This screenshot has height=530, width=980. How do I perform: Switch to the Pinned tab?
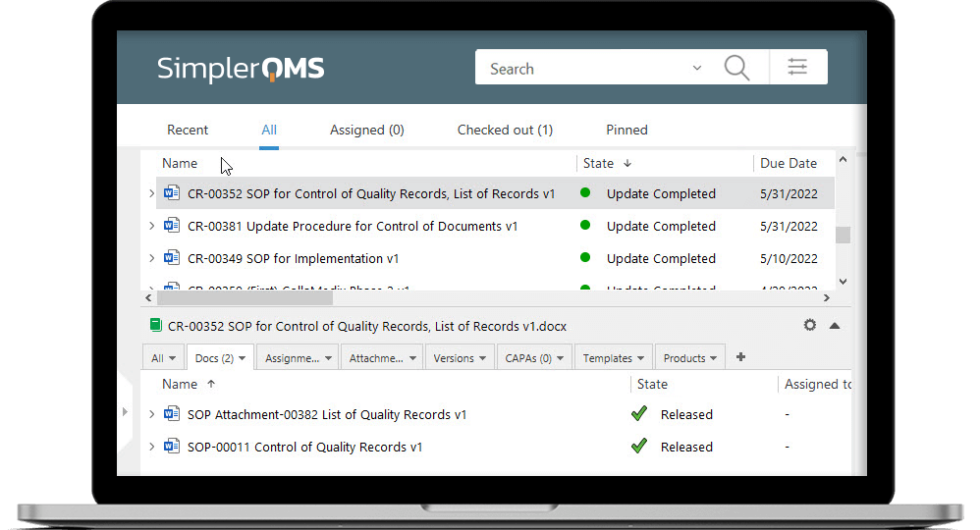click(x=626, y=130)
